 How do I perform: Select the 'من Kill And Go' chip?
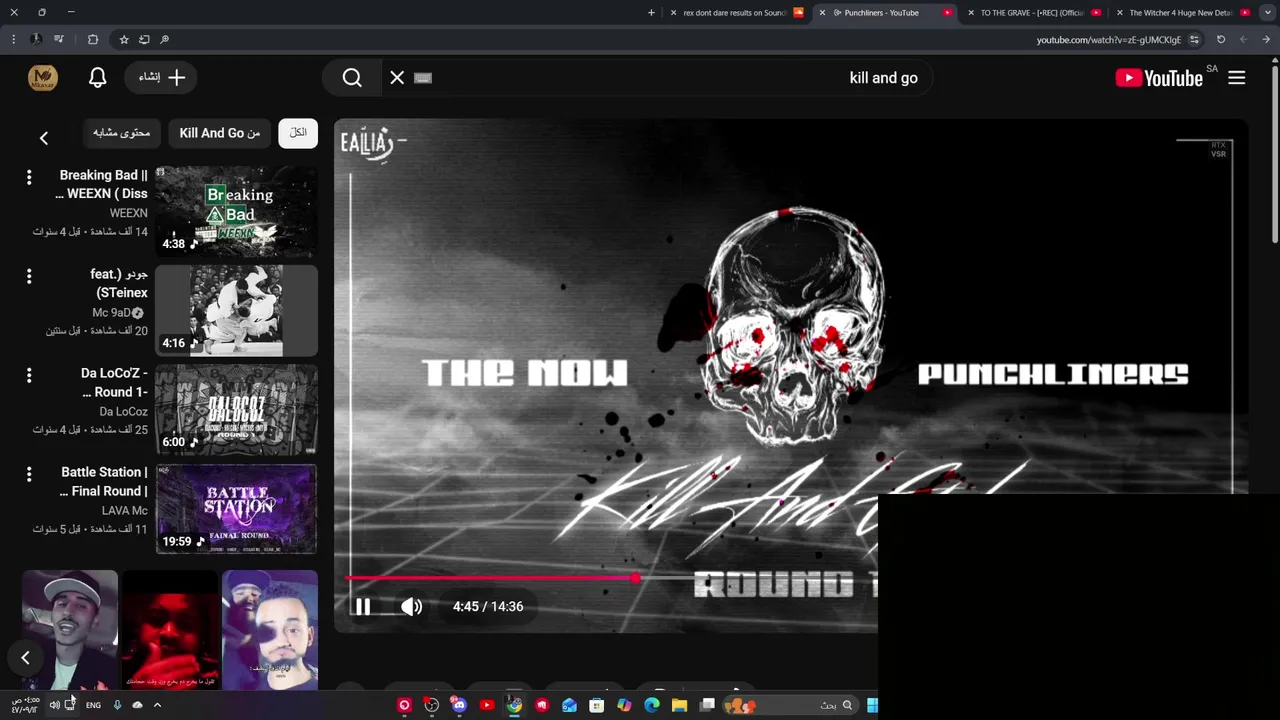[x=220, y=133]
